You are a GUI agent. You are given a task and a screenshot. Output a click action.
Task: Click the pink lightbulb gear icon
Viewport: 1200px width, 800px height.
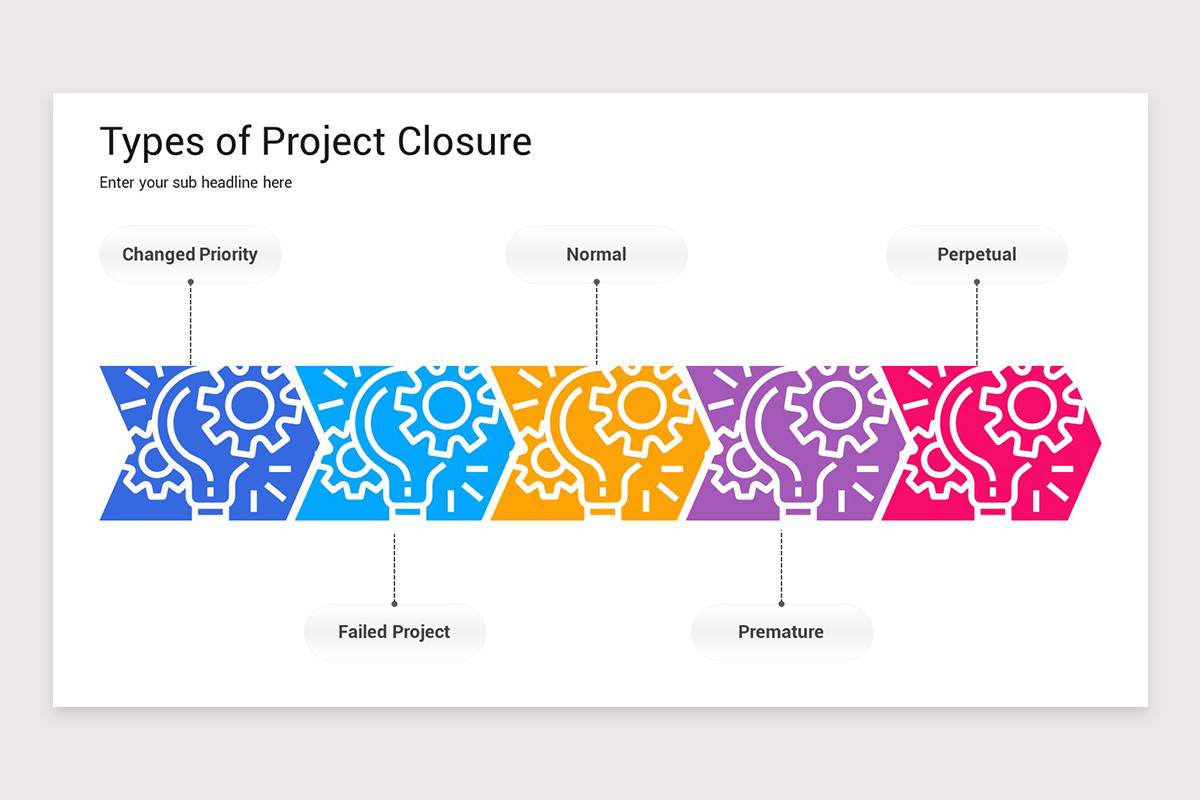[992, 443]
